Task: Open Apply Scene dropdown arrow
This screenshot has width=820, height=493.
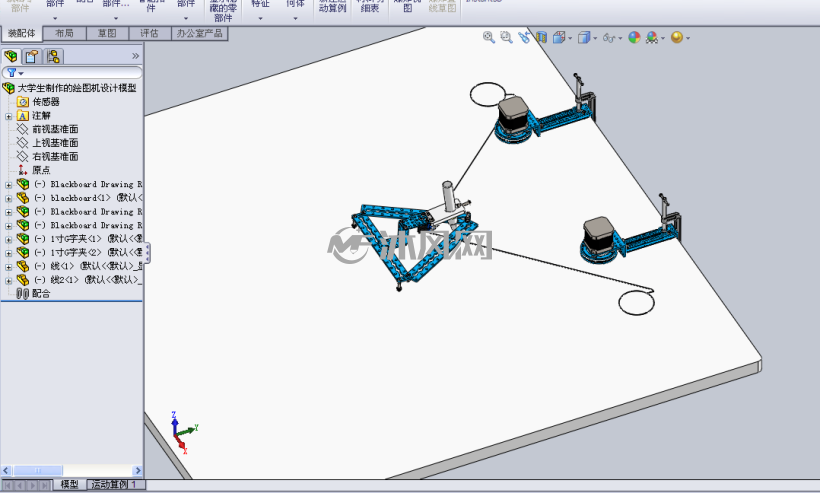Action: point(663,38)
